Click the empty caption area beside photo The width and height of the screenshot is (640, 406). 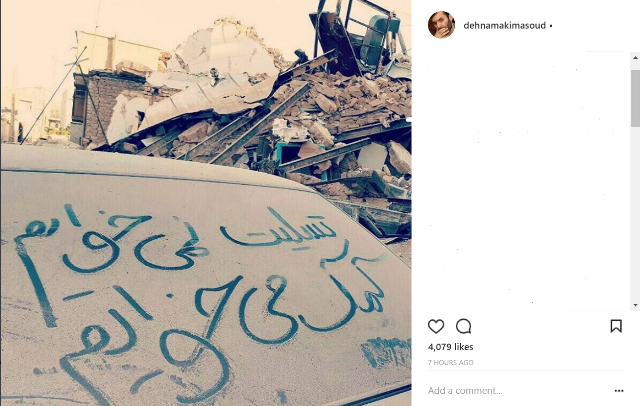[x=527, y=180]
